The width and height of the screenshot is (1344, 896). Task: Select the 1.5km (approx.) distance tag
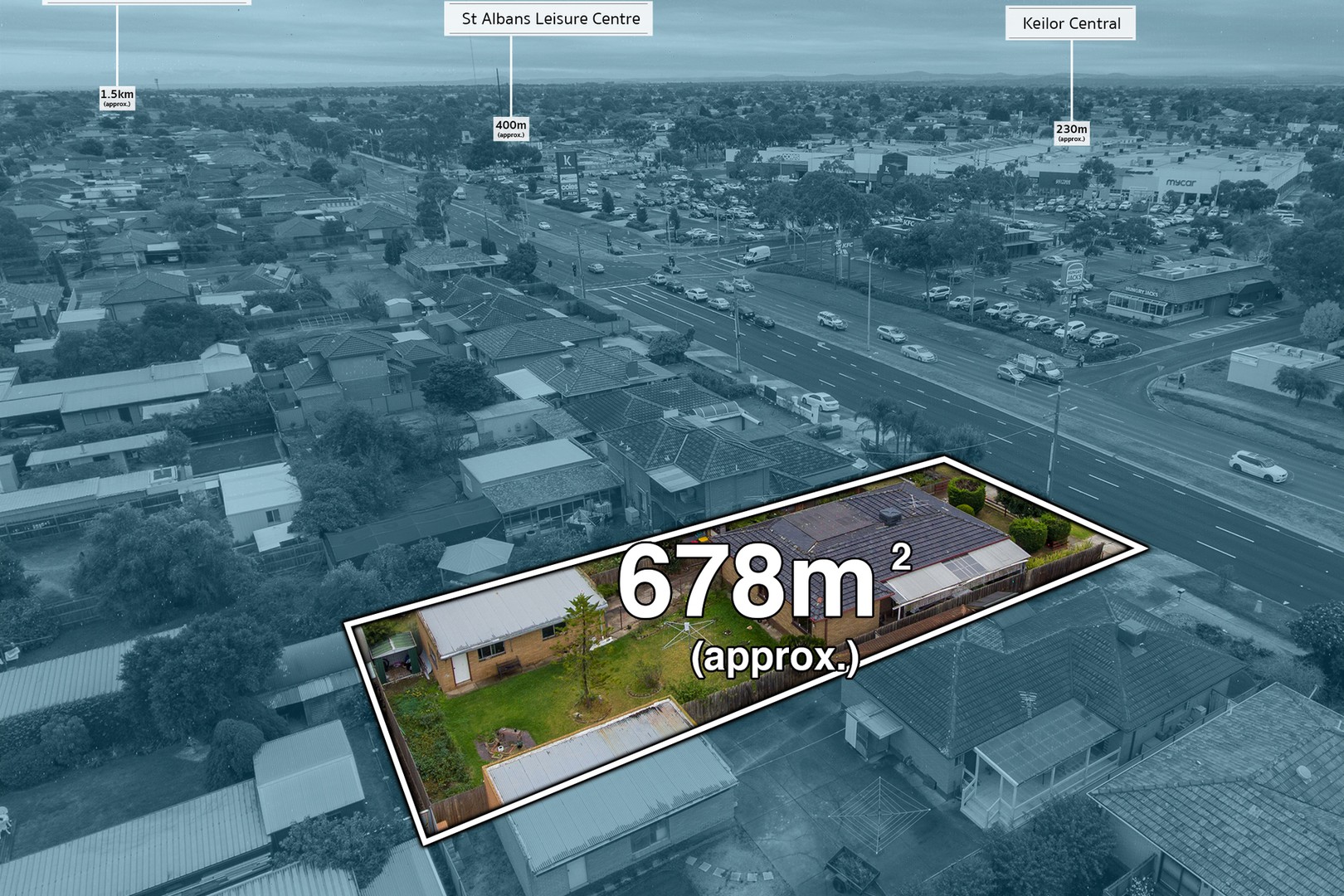[x=117, y=98]
